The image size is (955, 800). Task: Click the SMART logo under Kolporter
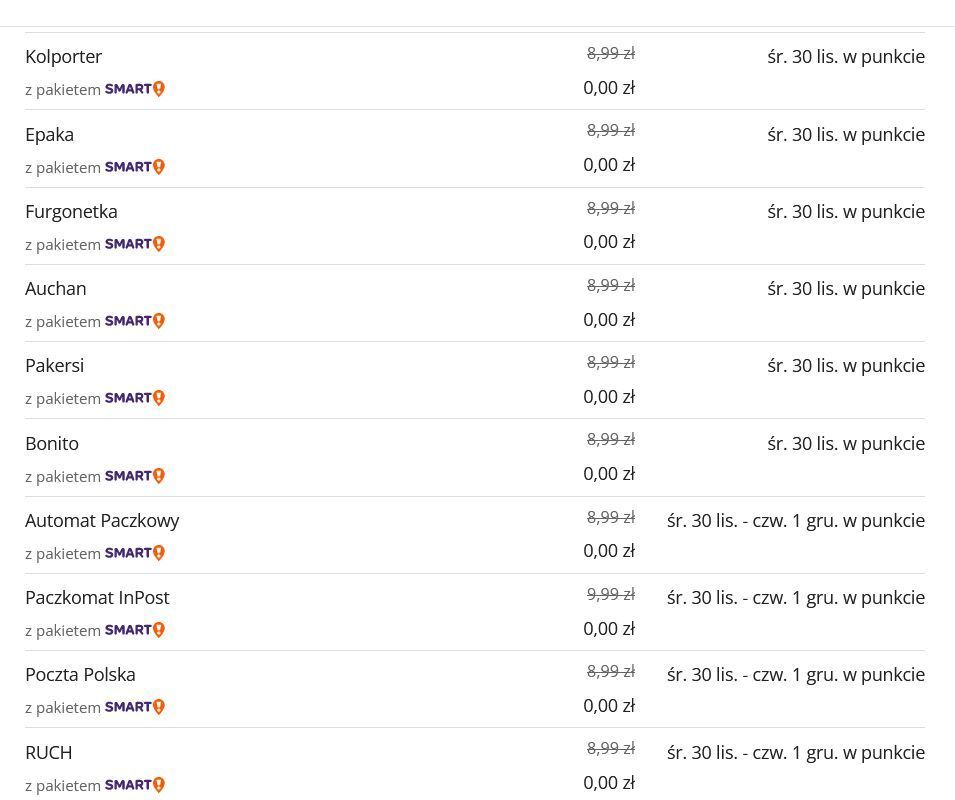tap(135, 89)
